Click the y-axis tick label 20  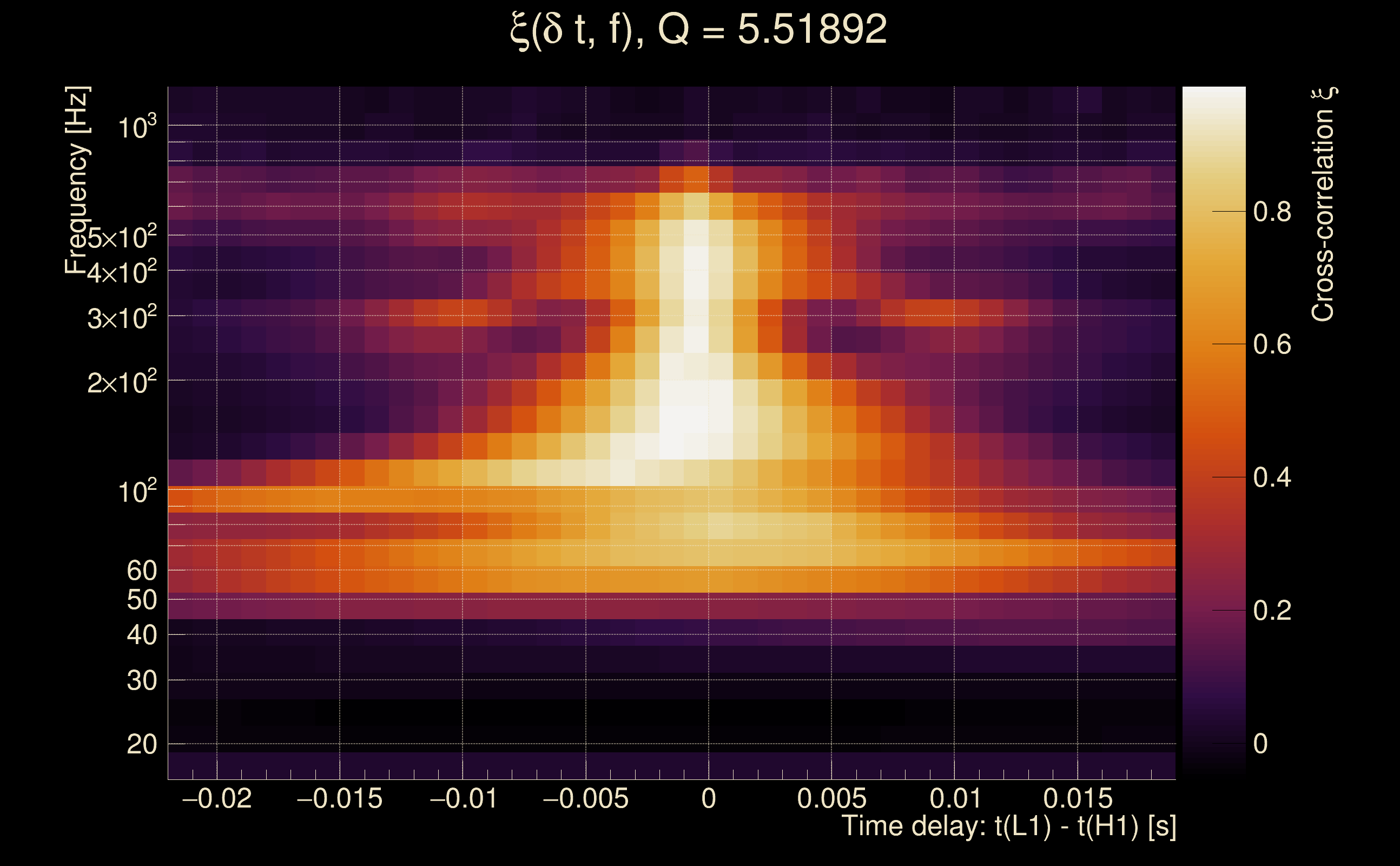pyautogui.click(x=141, y=745)
